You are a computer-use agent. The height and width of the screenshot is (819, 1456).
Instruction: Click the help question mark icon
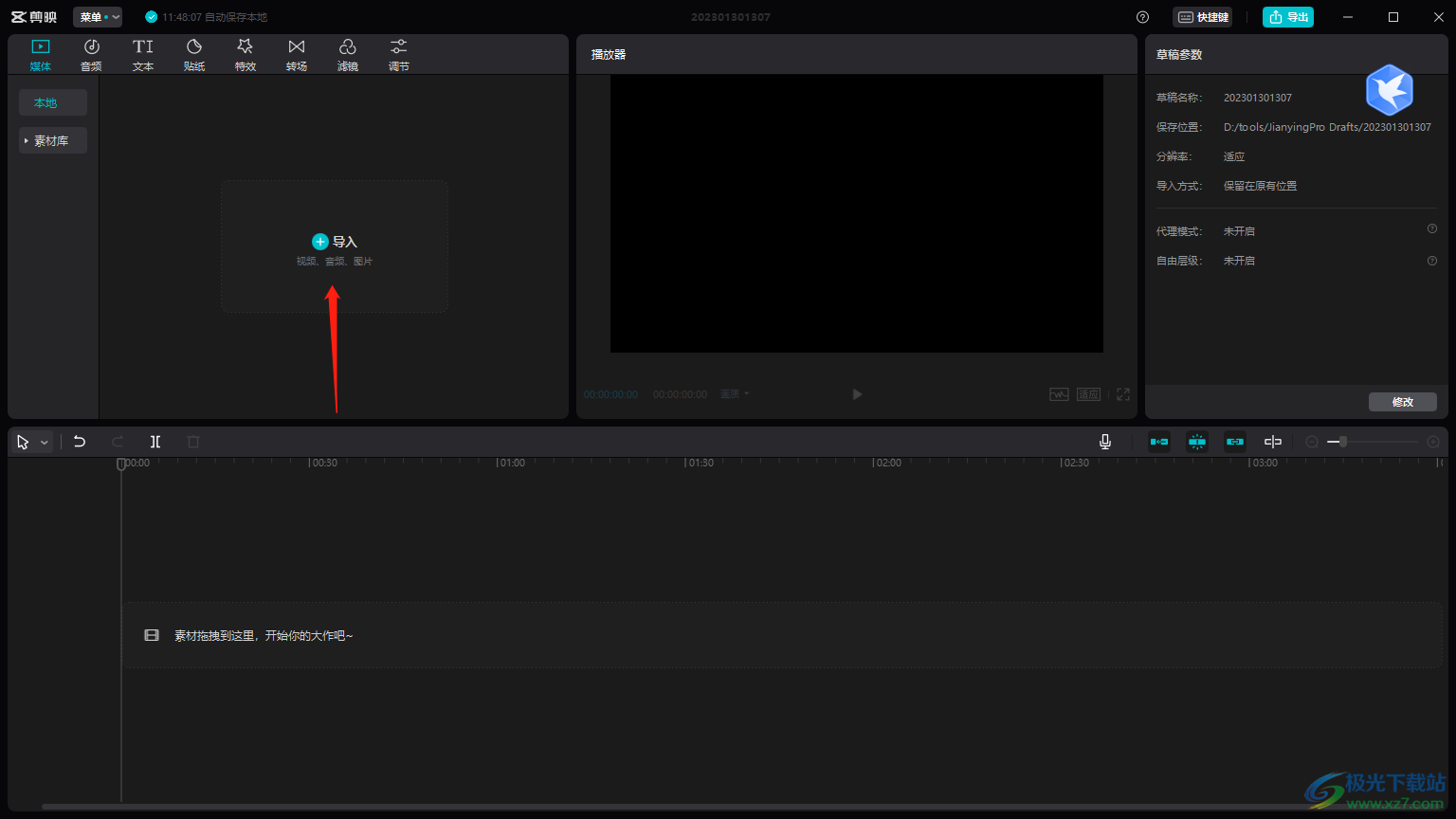click(x=1142, y=17)
